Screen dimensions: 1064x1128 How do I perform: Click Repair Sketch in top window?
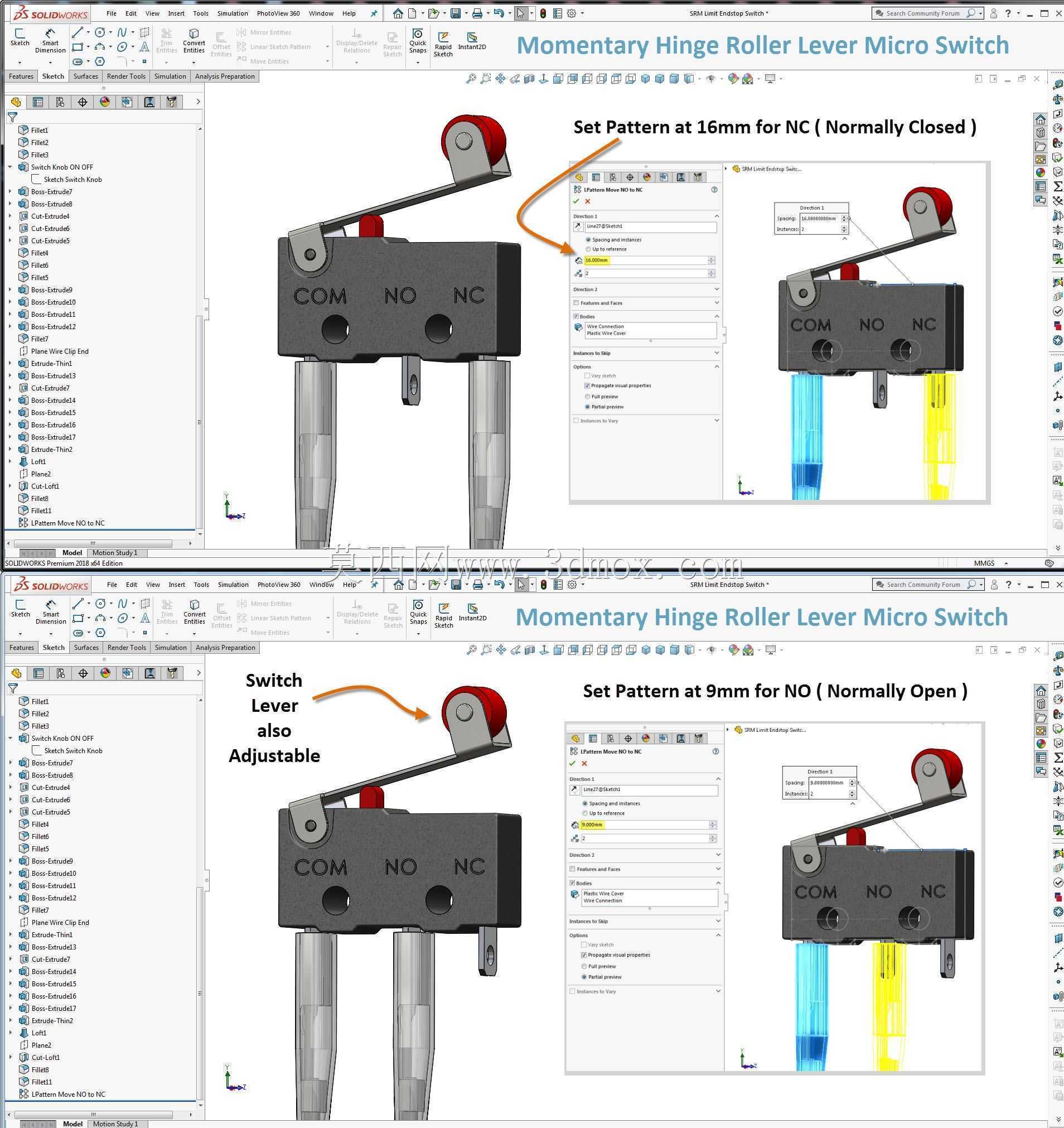pyautogui.click(x=393, y=44)
